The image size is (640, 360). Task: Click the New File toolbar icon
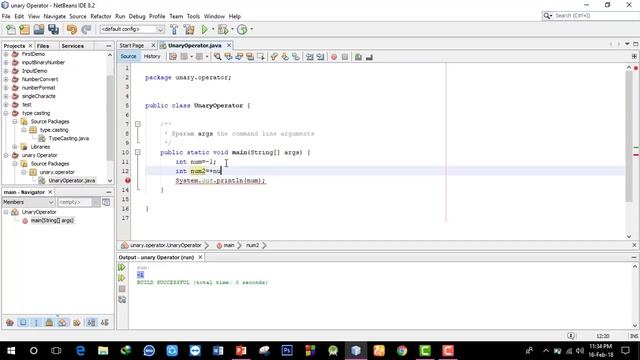tap(11, 29)
